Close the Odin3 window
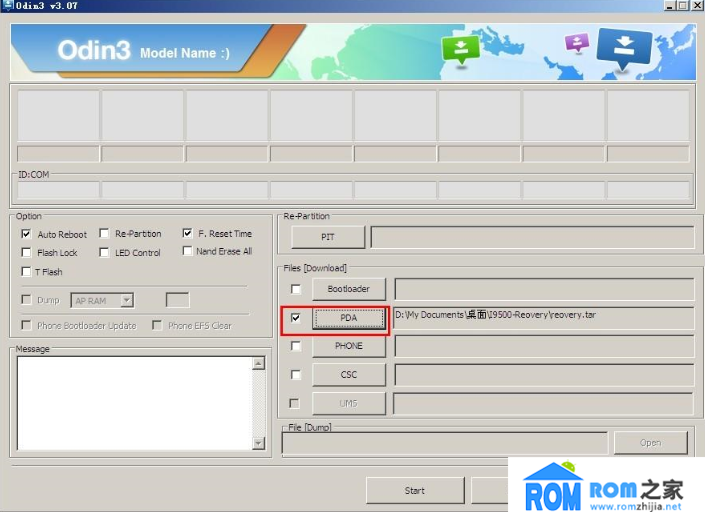705x512 pixels. (697, 5)
